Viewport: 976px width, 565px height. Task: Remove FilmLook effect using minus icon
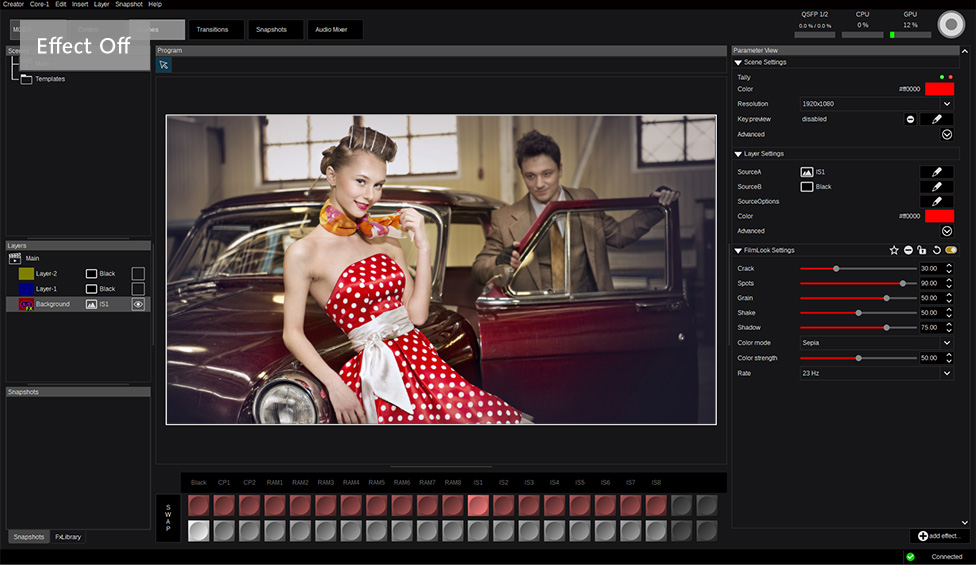tap(908, 250)
